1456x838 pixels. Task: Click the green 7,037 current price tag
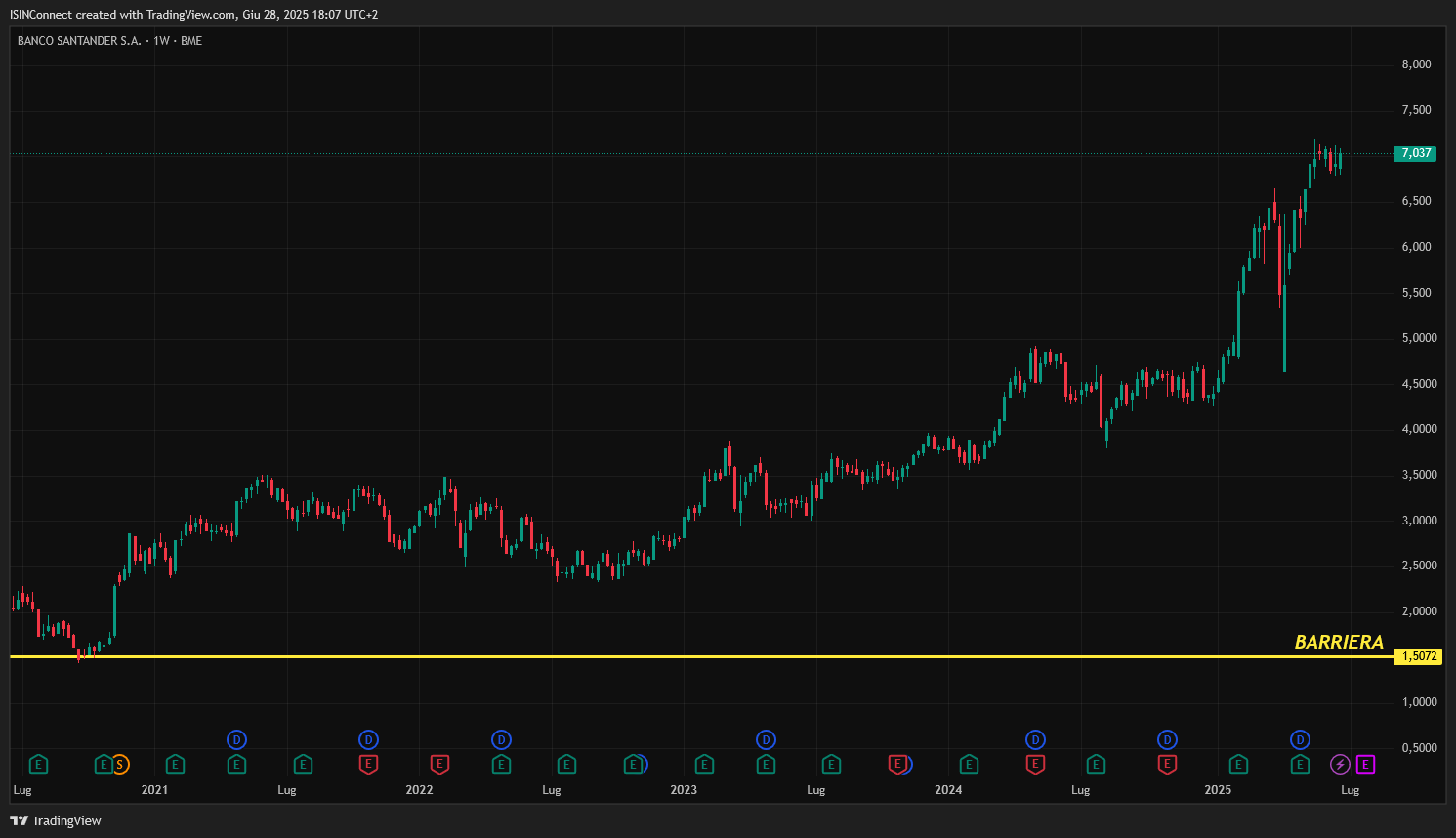[x=1416, y=153]
